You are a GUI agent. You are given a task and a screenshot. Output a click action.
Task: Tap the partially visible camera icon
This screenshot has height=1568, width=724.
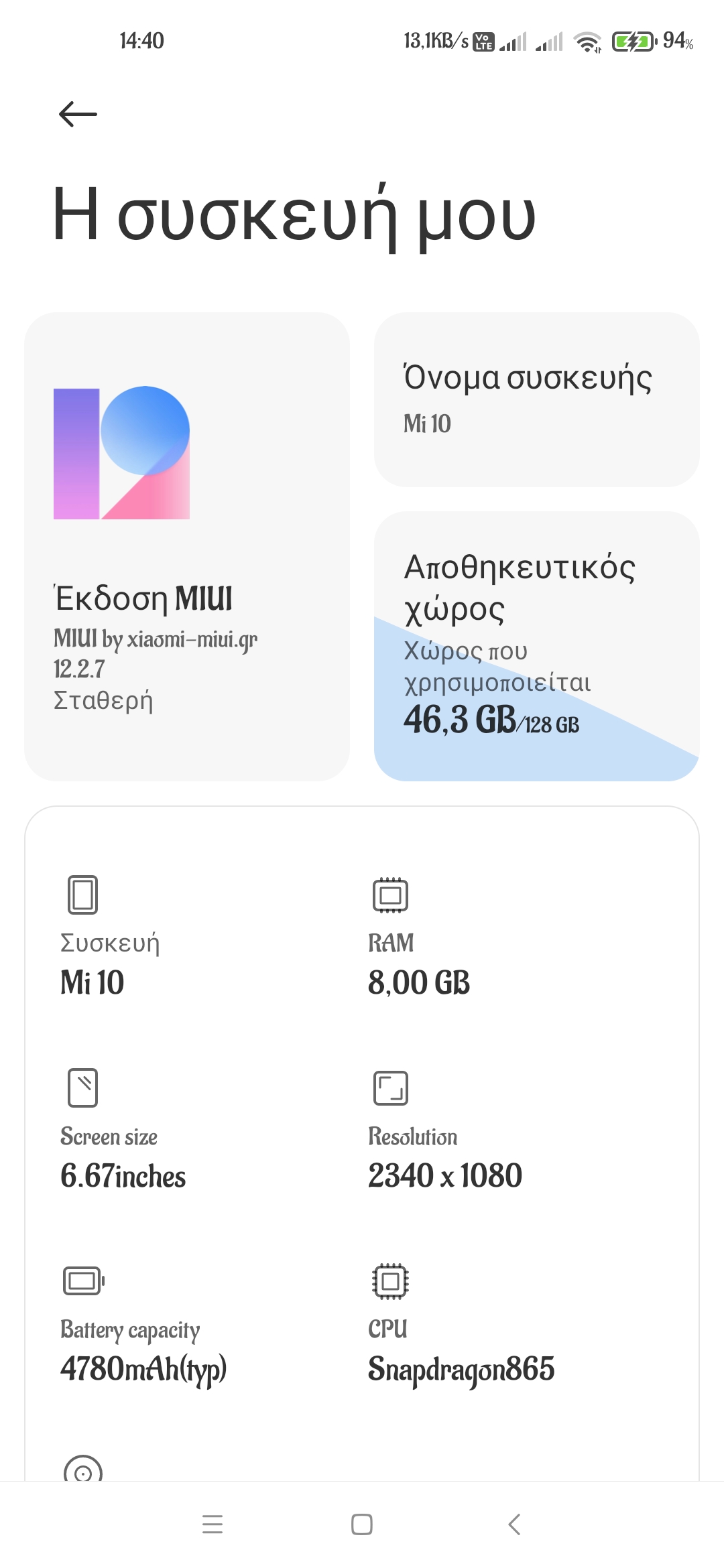point(83,1469)
